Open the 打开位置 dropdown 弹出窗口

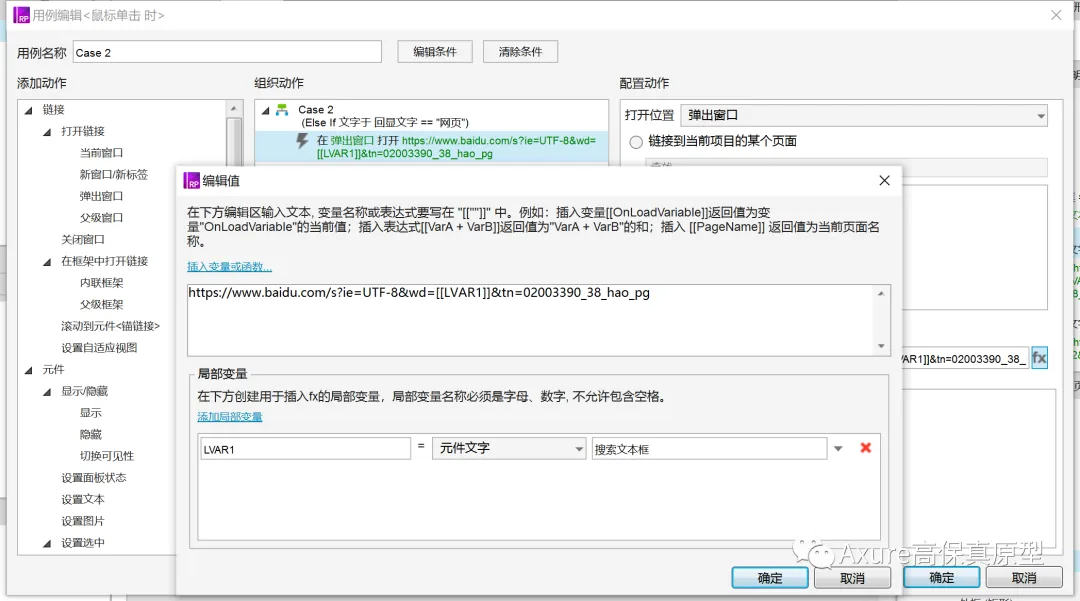point(864,115)
